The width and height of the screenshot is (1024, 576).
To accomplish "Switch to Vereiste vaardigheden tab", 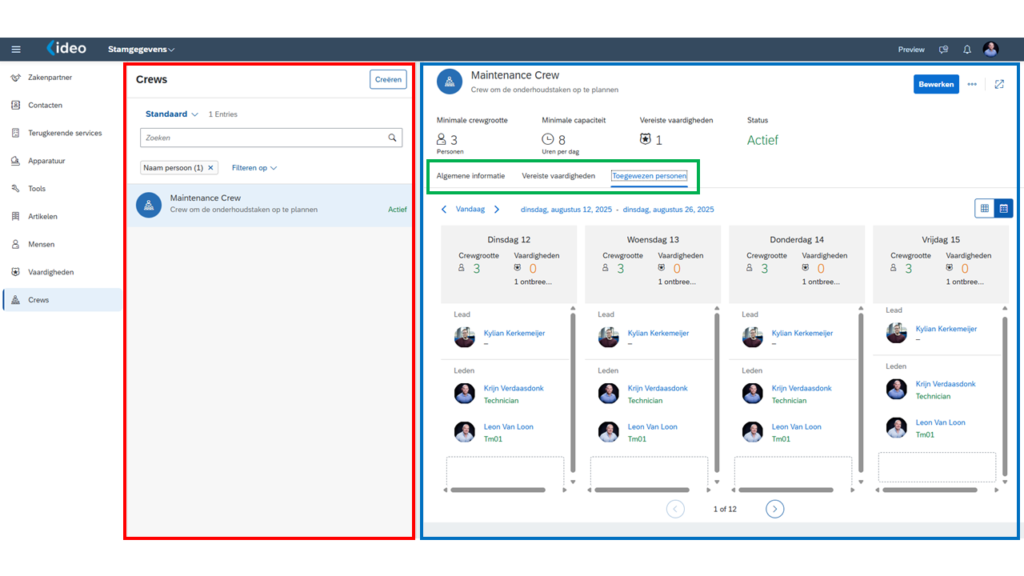I will 558,176.
